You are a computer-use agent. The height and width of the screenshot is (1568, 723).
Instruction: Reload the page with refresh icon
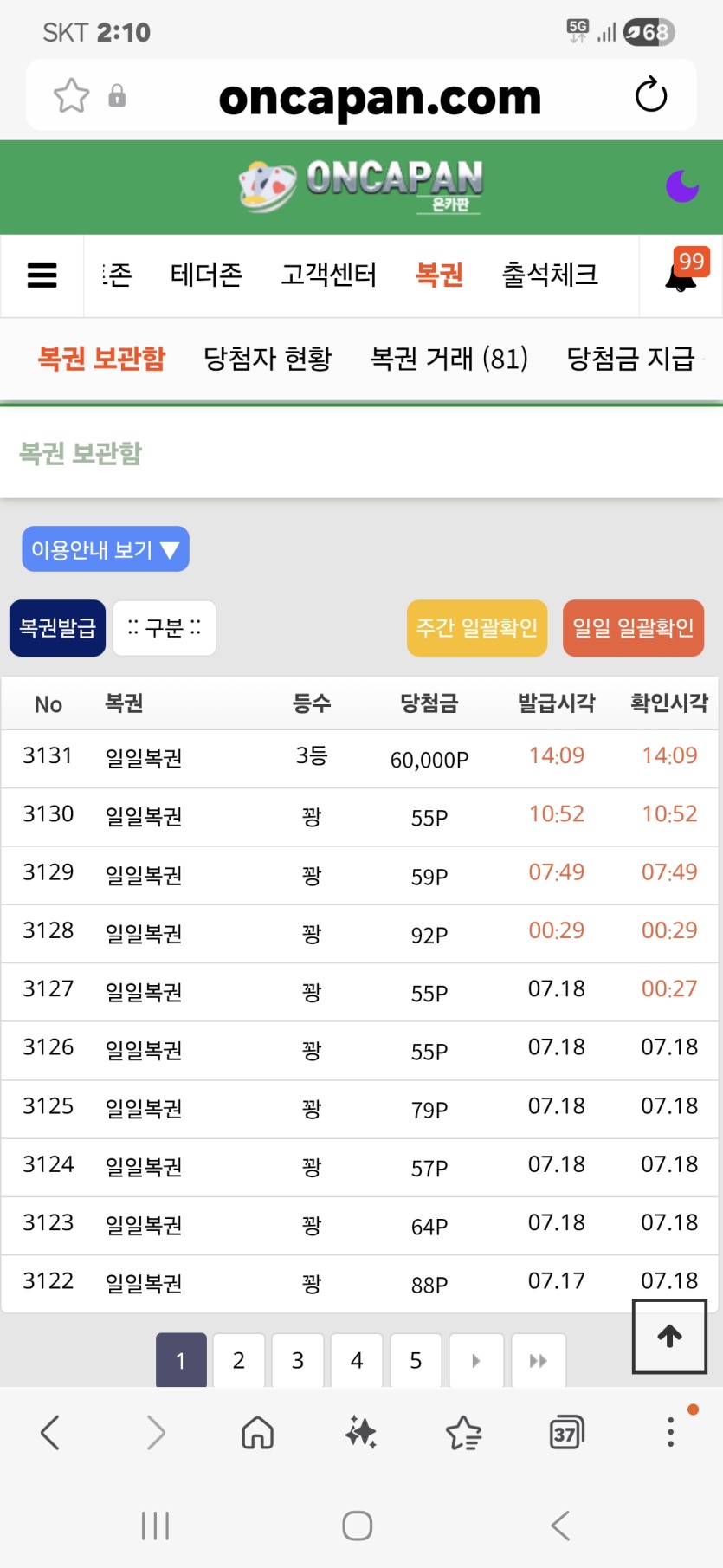(650, 95)
